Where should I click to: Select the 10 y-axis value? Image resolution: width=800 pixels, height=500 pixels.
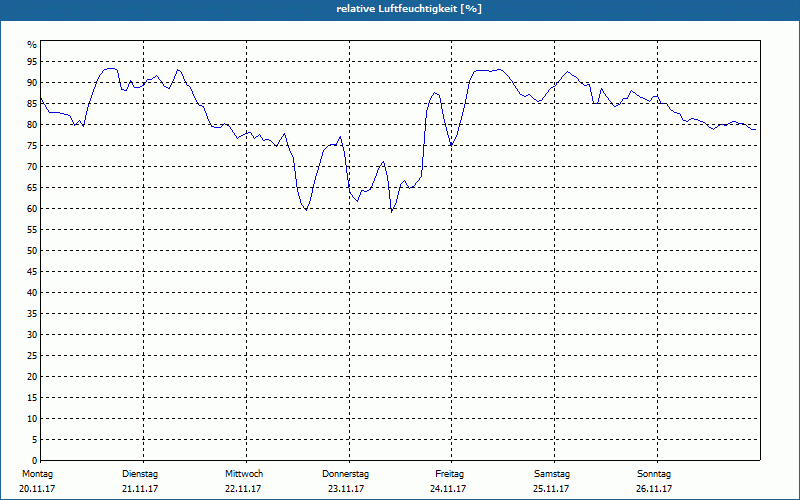click(32, 418)
